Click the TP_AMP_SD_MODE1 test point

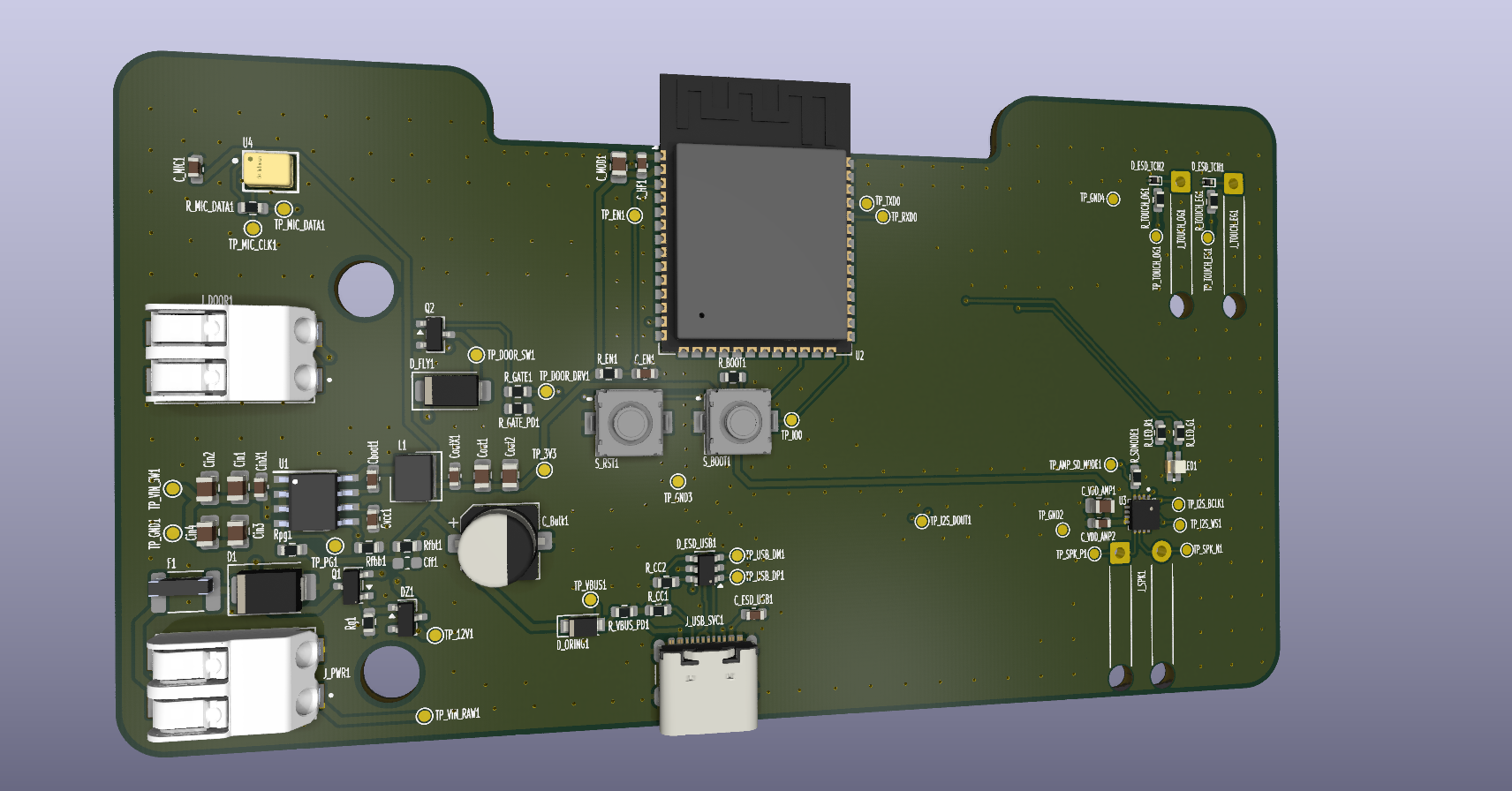pos(1111,464)
